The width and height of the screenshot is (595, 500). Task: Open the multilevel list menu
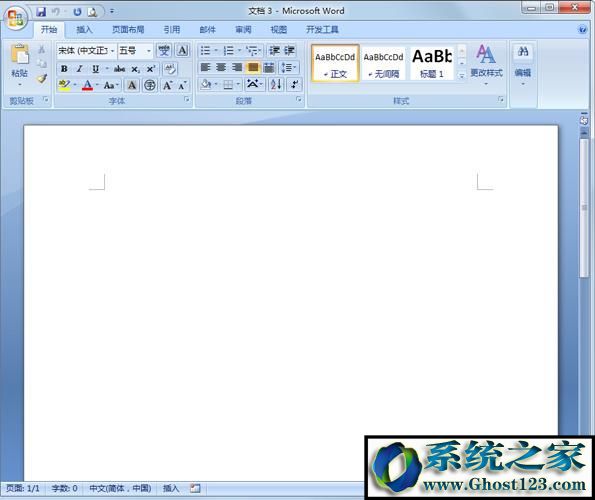point(253,50)
